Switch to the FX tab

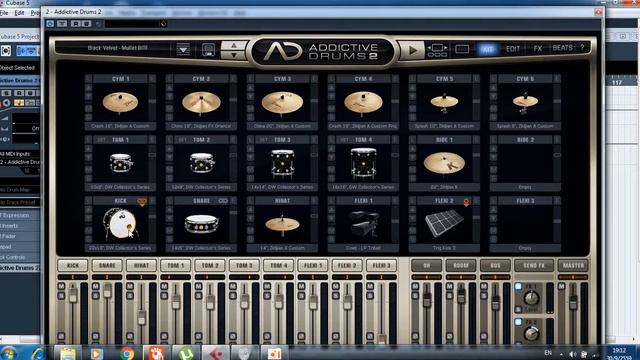click(x=538, y=49)
